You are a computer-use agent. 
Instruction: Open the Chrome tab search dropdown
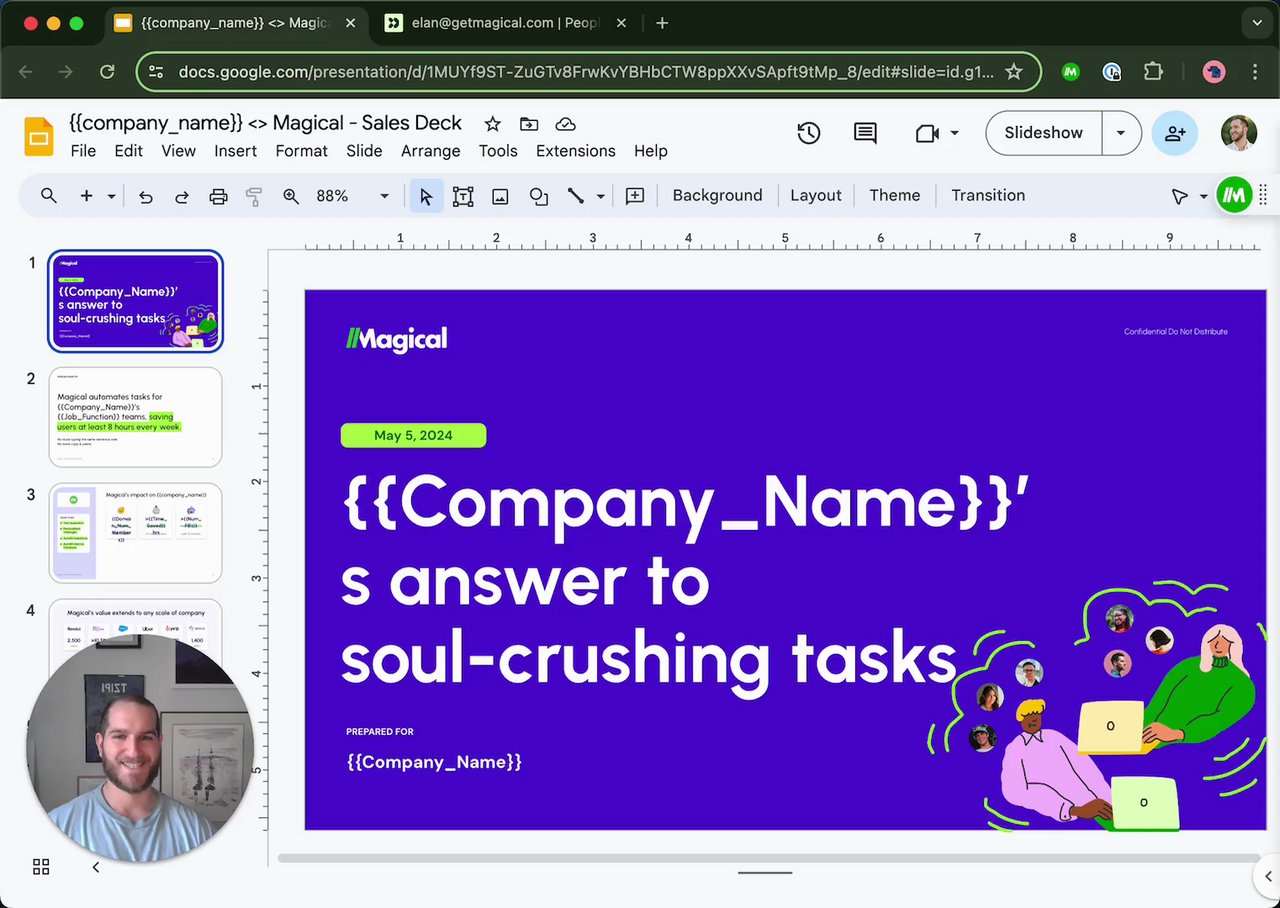click(x=1257, y=22)
